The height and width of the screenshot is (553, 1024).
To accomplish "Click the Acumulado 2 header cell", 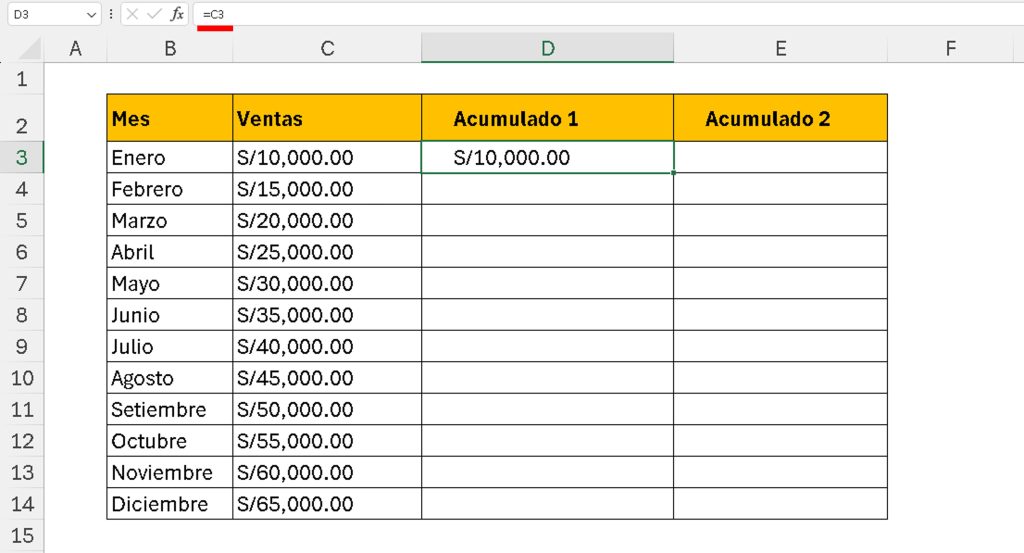I will 780,119.
